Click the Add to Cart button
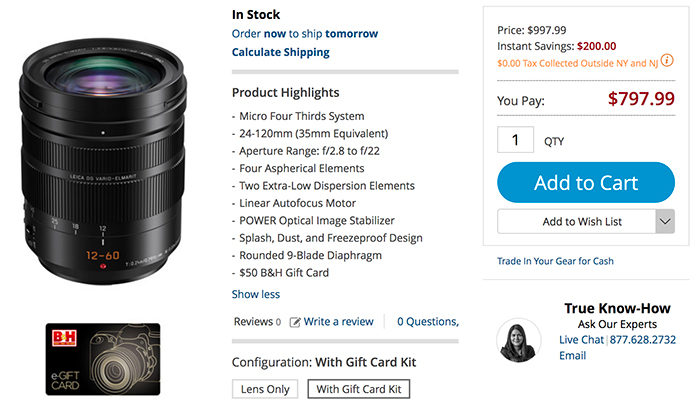700x404 pixels. pyautogui.click(x=586, y=182)
